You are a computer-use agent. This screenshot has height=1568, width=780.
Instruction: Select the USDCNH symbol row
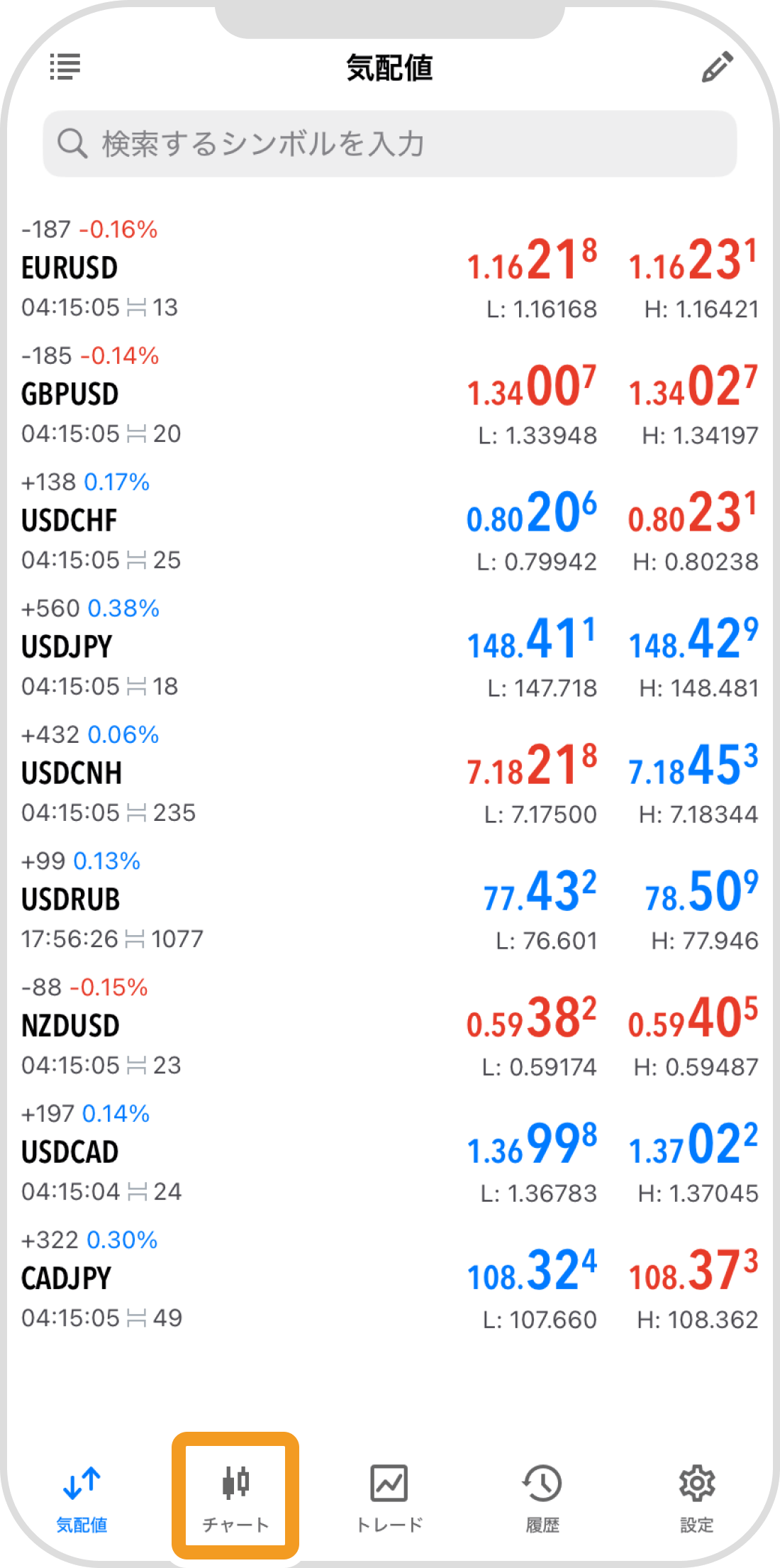coord(213,774)
